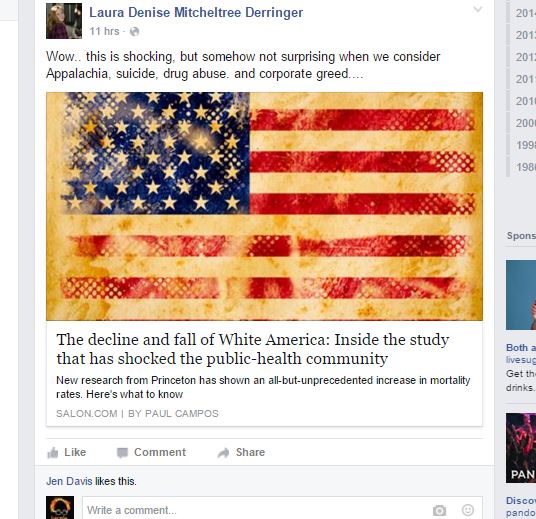Click your own avatar beside the comment box

[x=60, y=507]
